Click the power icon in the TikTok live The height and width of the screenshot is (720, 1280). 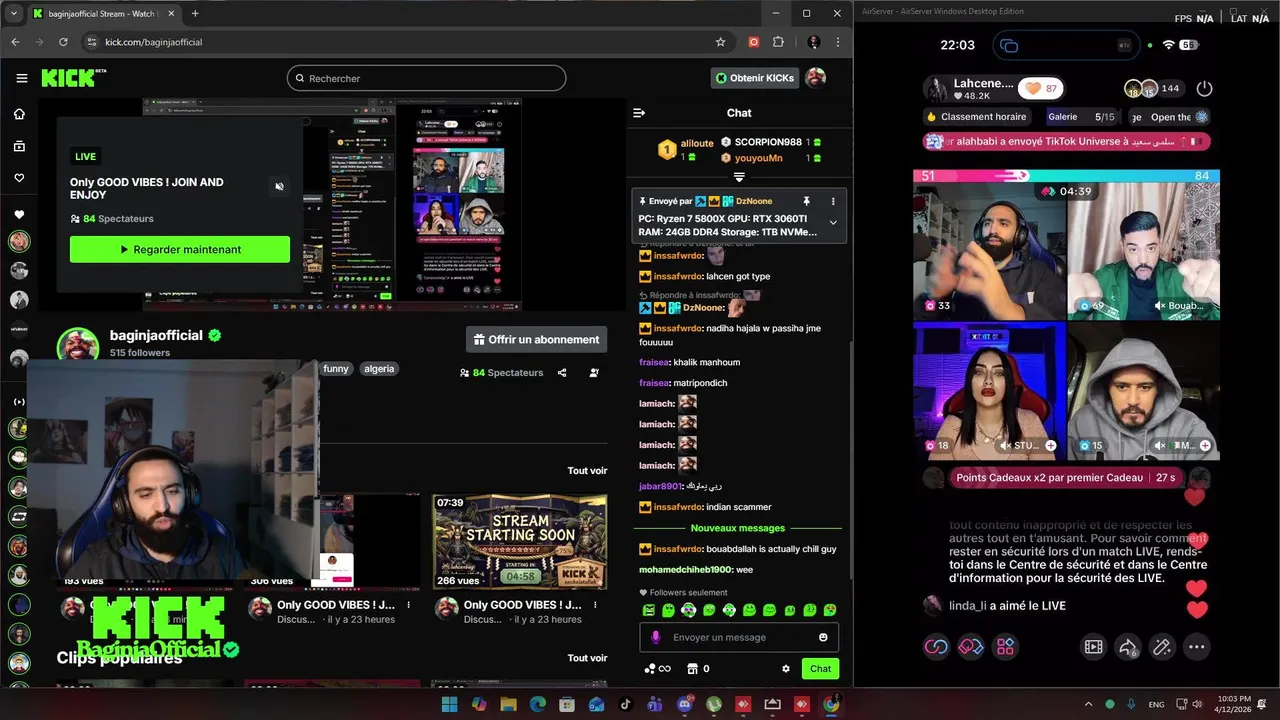pos(1204,88)
